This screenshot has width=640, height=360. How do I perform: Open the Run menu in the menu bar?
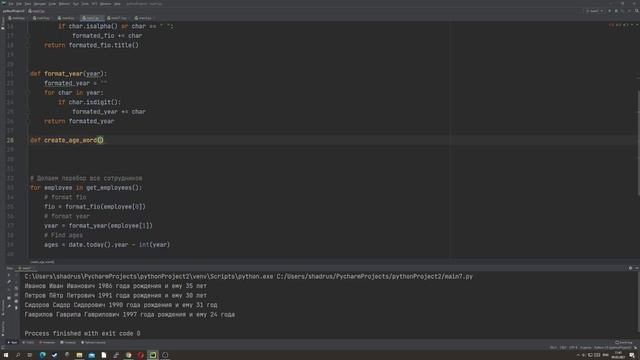point(76,4)
